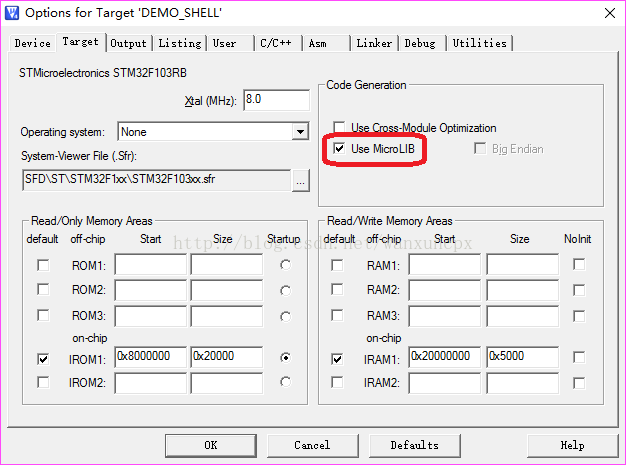Enable NoInit for RAM1
Image resolution: width=626 pixels, height=465 pixels.
point(579,264)
